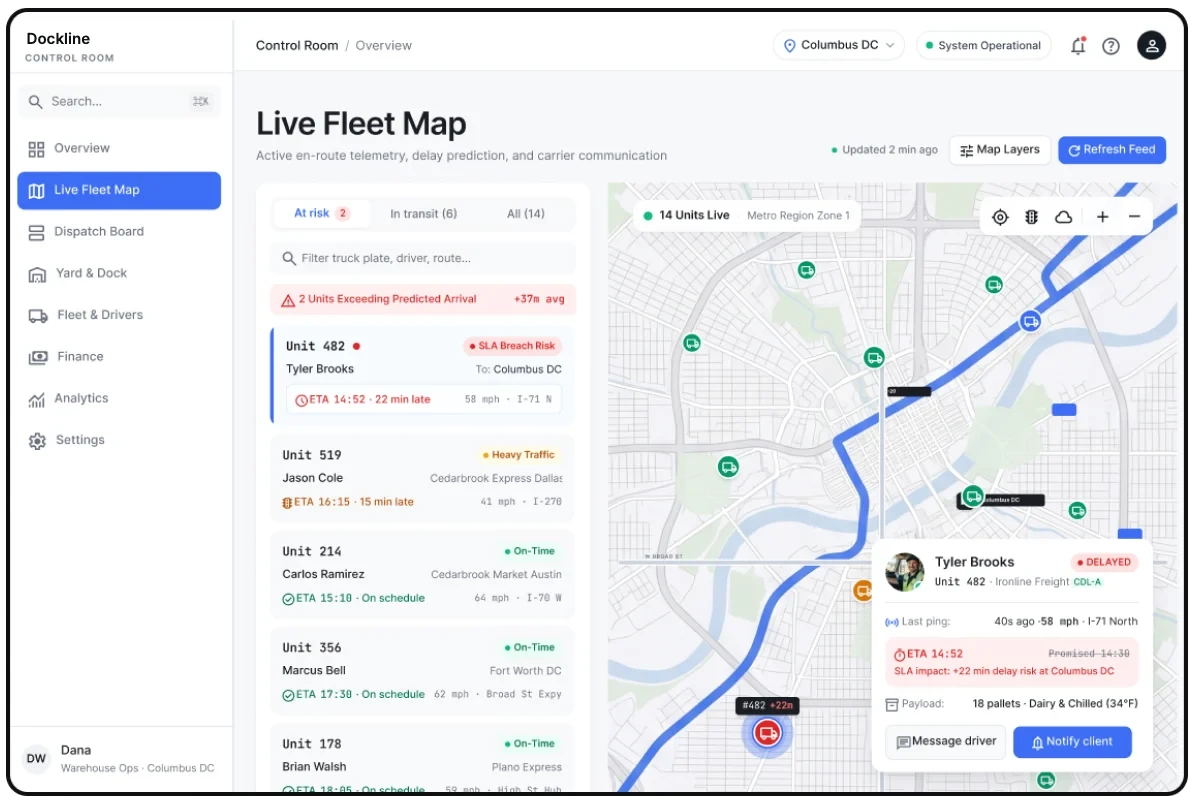The width and height of the screenshot is (1195, 804).
Task: Click "Updated 2 min ago" status text
Action: click(x=884, y=150)
